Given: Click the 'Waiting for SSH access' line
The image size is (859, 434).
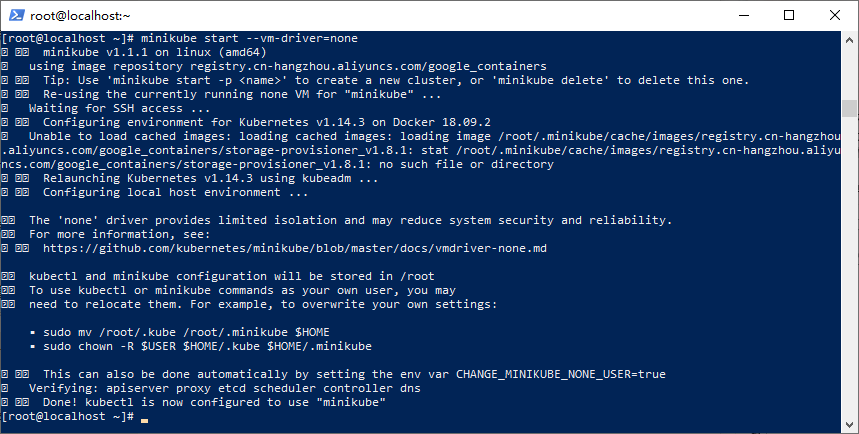Looking at the screenshot, I should pyautogui.click(x=119, y=108).
